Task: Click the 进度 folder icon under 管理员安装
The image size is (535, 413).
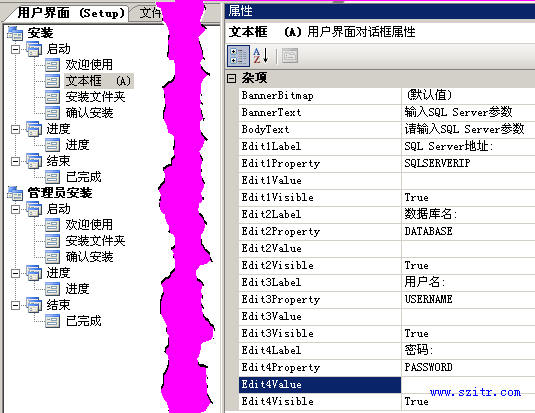Action: point(34,273)
